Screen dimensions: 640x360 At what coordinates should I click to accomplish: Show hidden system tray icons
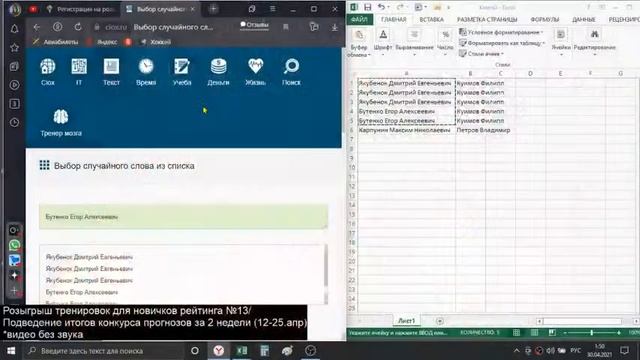pyautogui.click(x=516, y=351)
